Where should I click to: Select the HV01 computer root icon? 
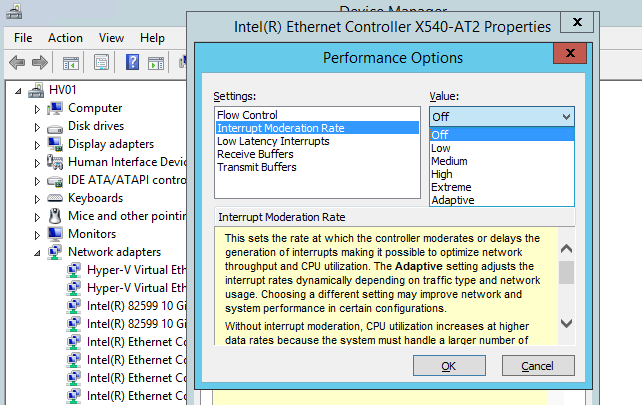pyautogui.click(x=36, y=90)
